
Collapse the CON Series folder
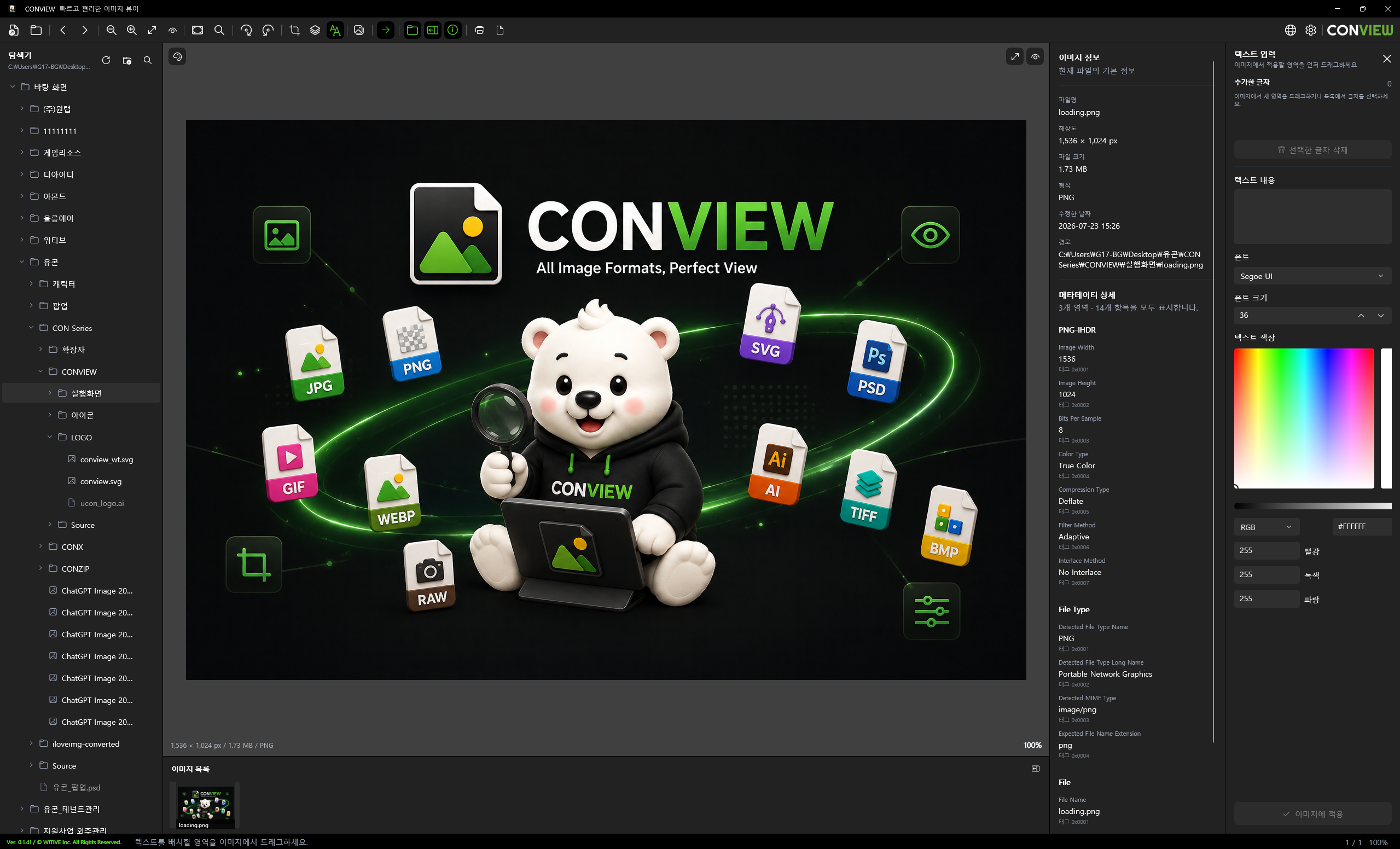(31, 328)
